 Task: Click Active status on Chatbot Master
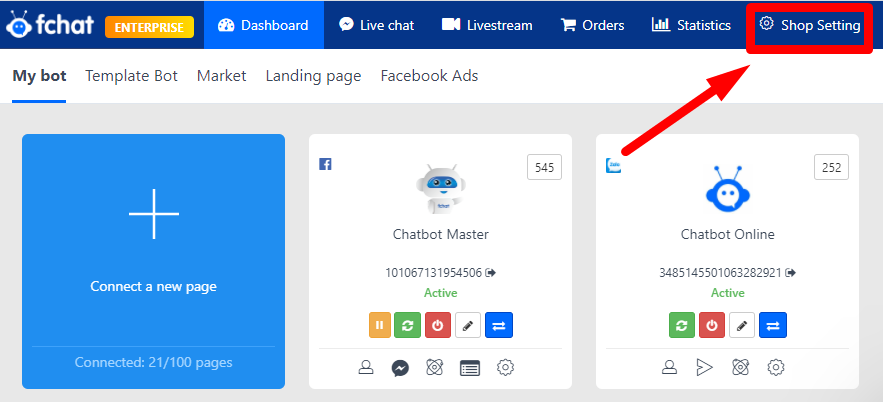point(440,293)
